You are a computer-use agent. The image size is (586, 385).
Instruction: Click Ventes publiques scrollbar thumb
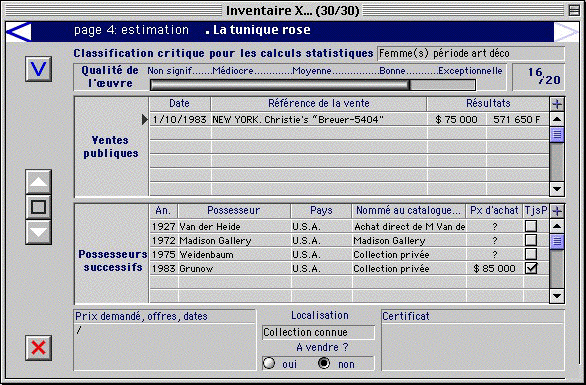(557, 135)
